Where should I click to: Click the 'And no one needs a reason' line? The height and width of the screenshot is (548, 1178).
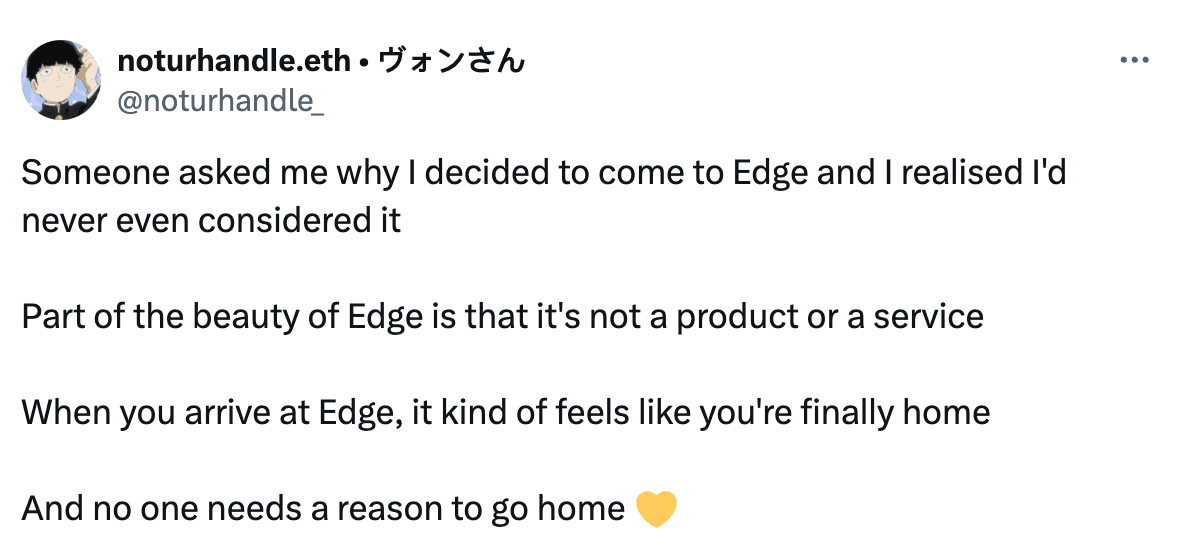click(322, 508)
